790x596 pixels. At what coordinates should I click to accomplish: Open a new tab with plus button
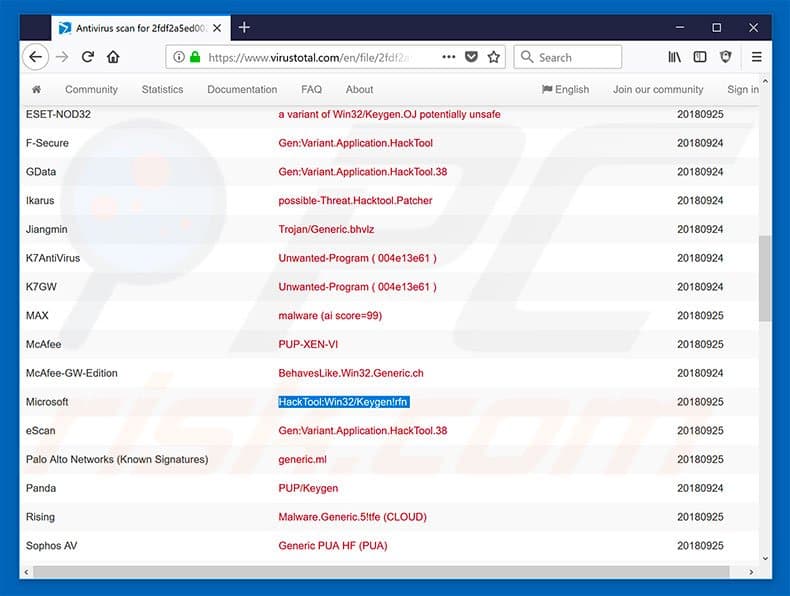point(244,27)
